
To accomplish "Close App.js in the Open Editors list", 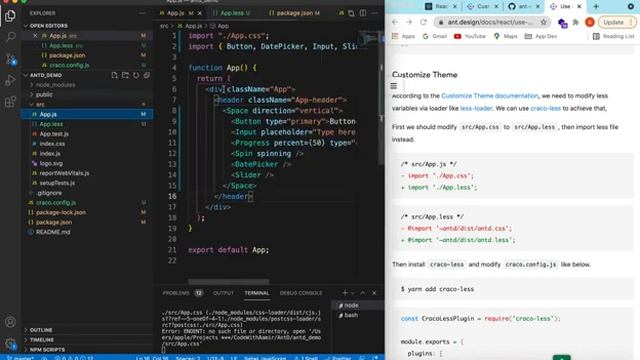I will pyautogui.click(x=35, y=36).
